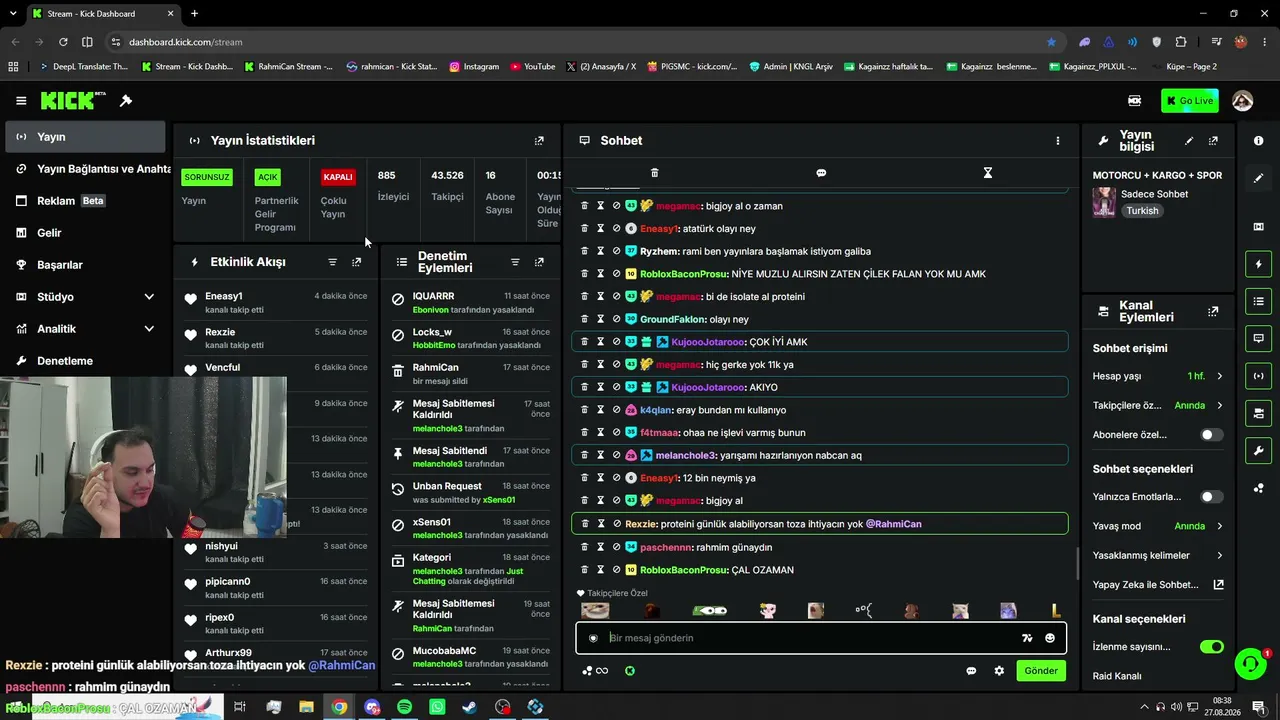Open Sohbet panel three-dot menu

coord(1058,141)
